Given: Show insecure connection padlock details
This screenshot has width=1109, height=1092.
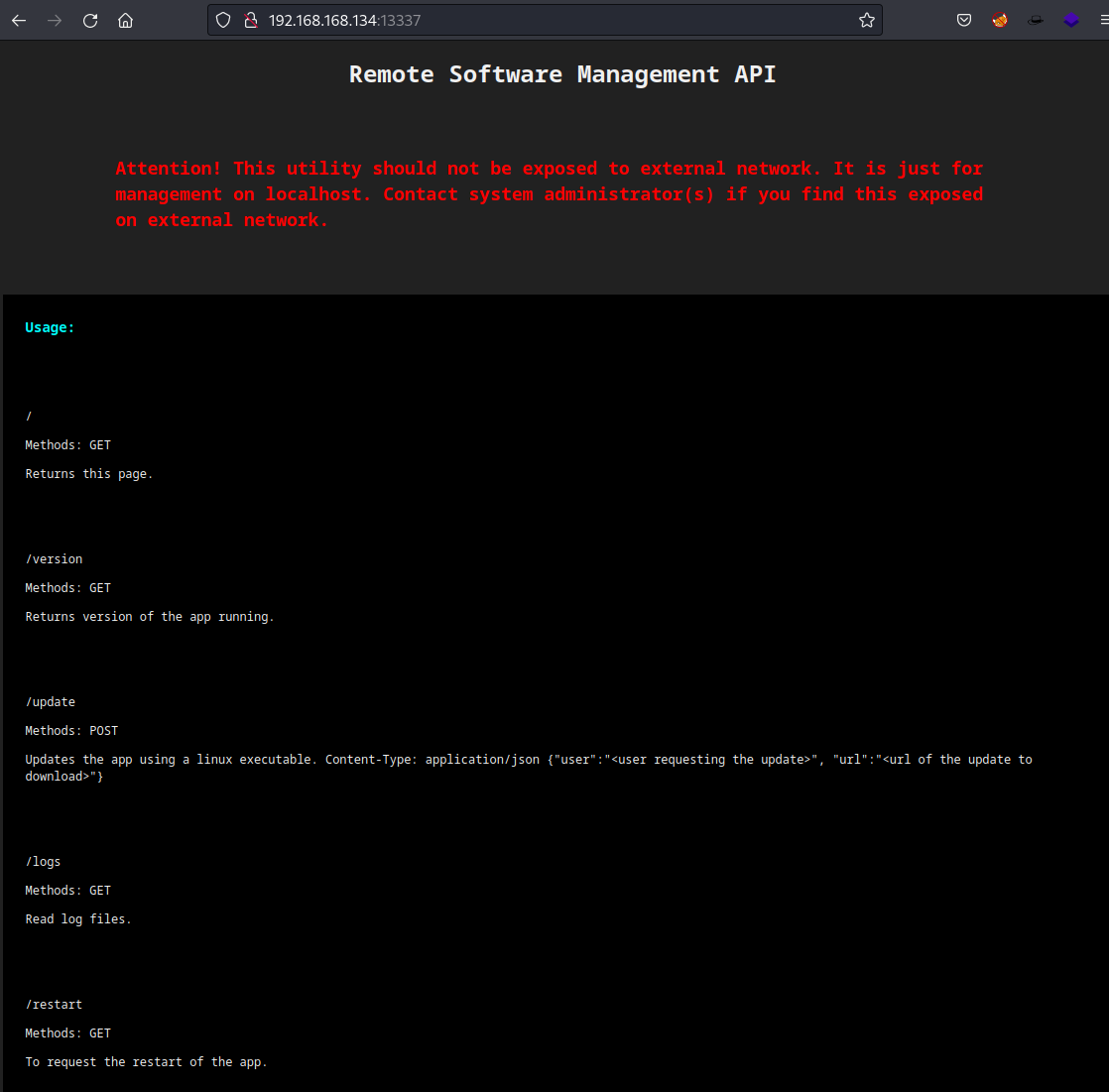Looking at the screenshot, I should tap(250, 21).
